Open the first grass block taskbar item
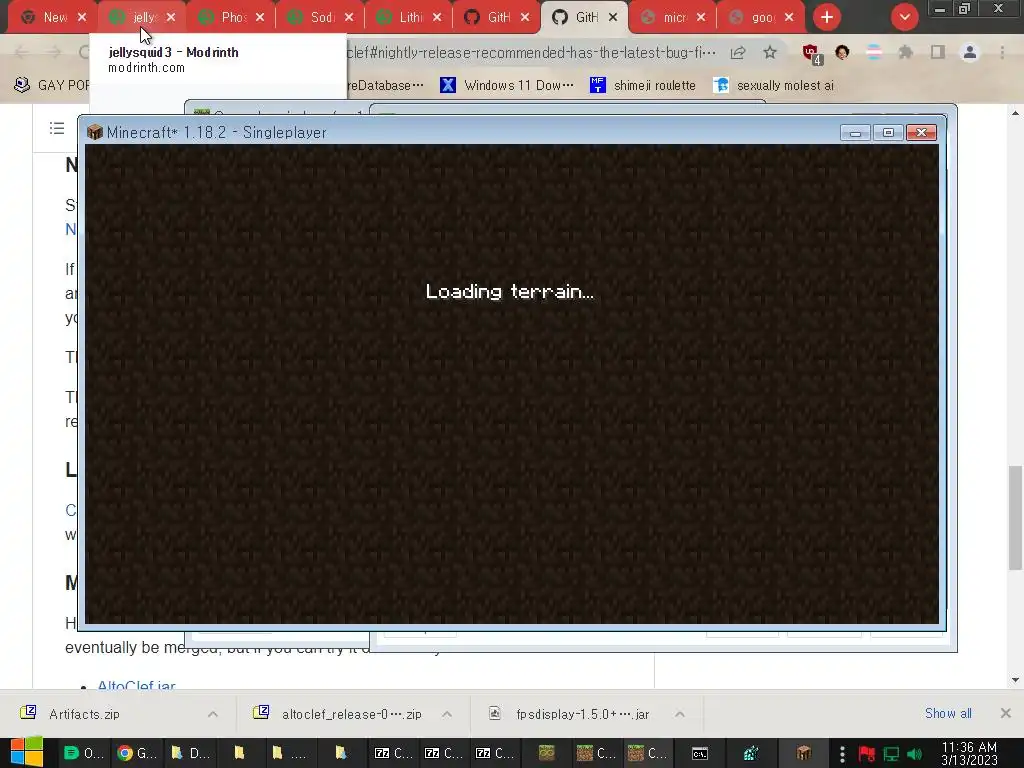1024x768 pixels. (596, 753)
